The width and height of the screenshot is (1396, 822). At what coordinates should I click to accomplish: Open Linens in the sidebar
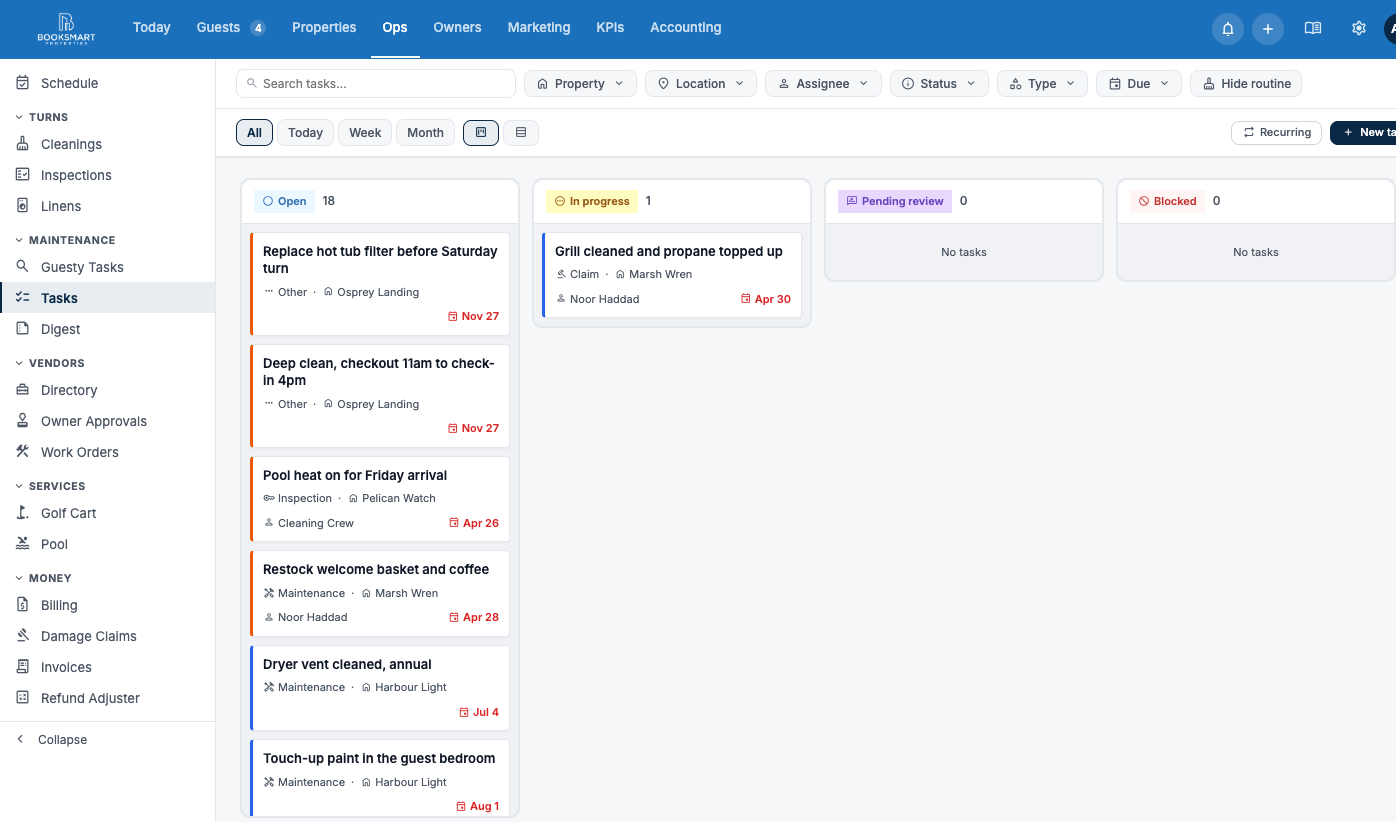(x=107, y=206)
